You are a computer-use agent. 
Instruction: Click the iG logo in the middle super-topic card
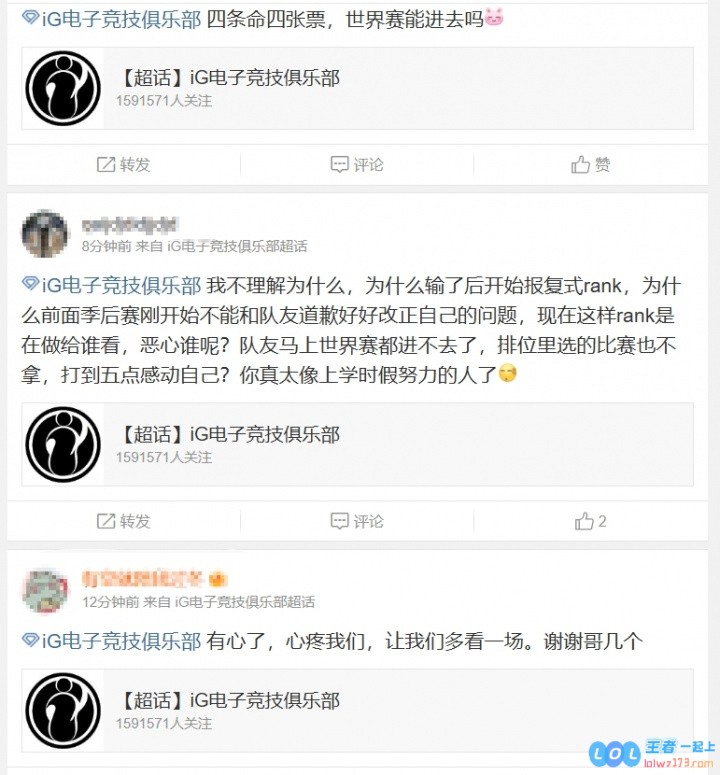pyautogui.click(x=63, y=445)
